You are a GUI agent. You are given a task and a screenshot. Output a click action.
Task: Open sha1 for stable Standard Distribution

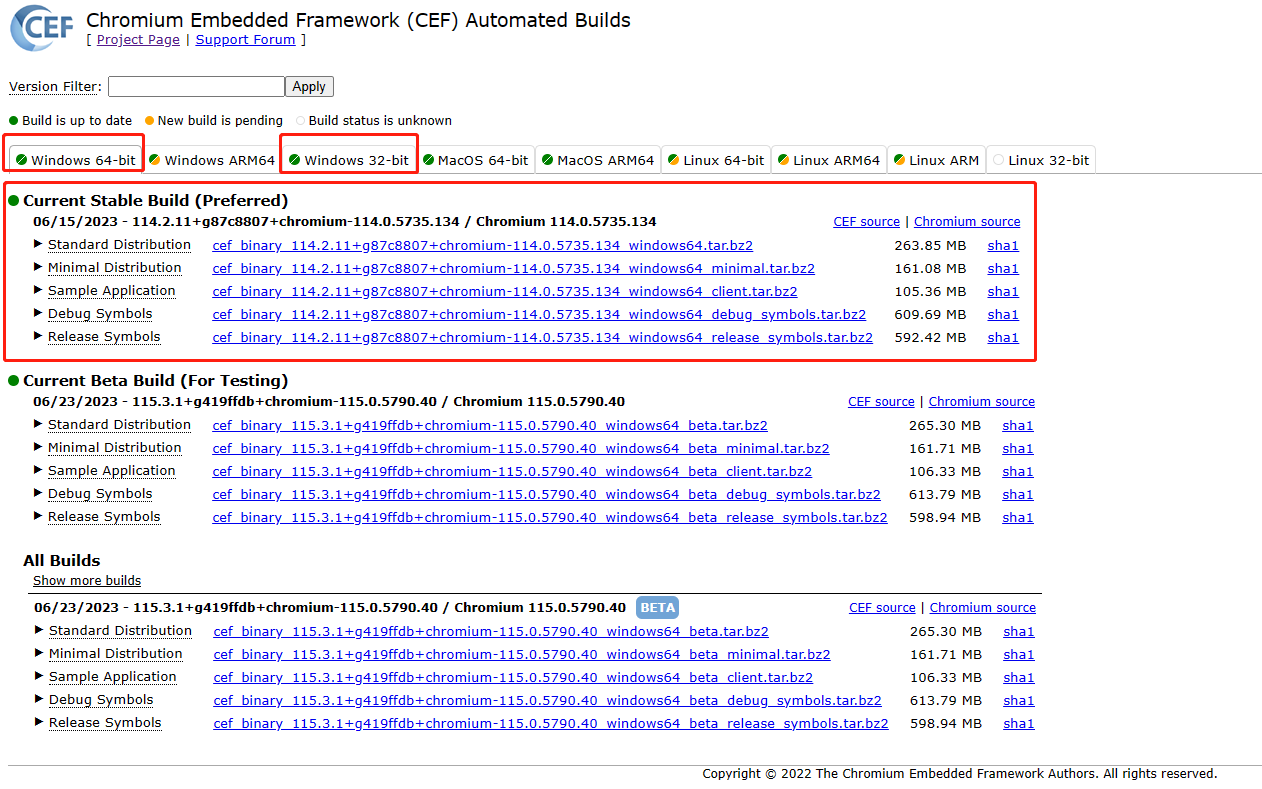(1003, 246)
